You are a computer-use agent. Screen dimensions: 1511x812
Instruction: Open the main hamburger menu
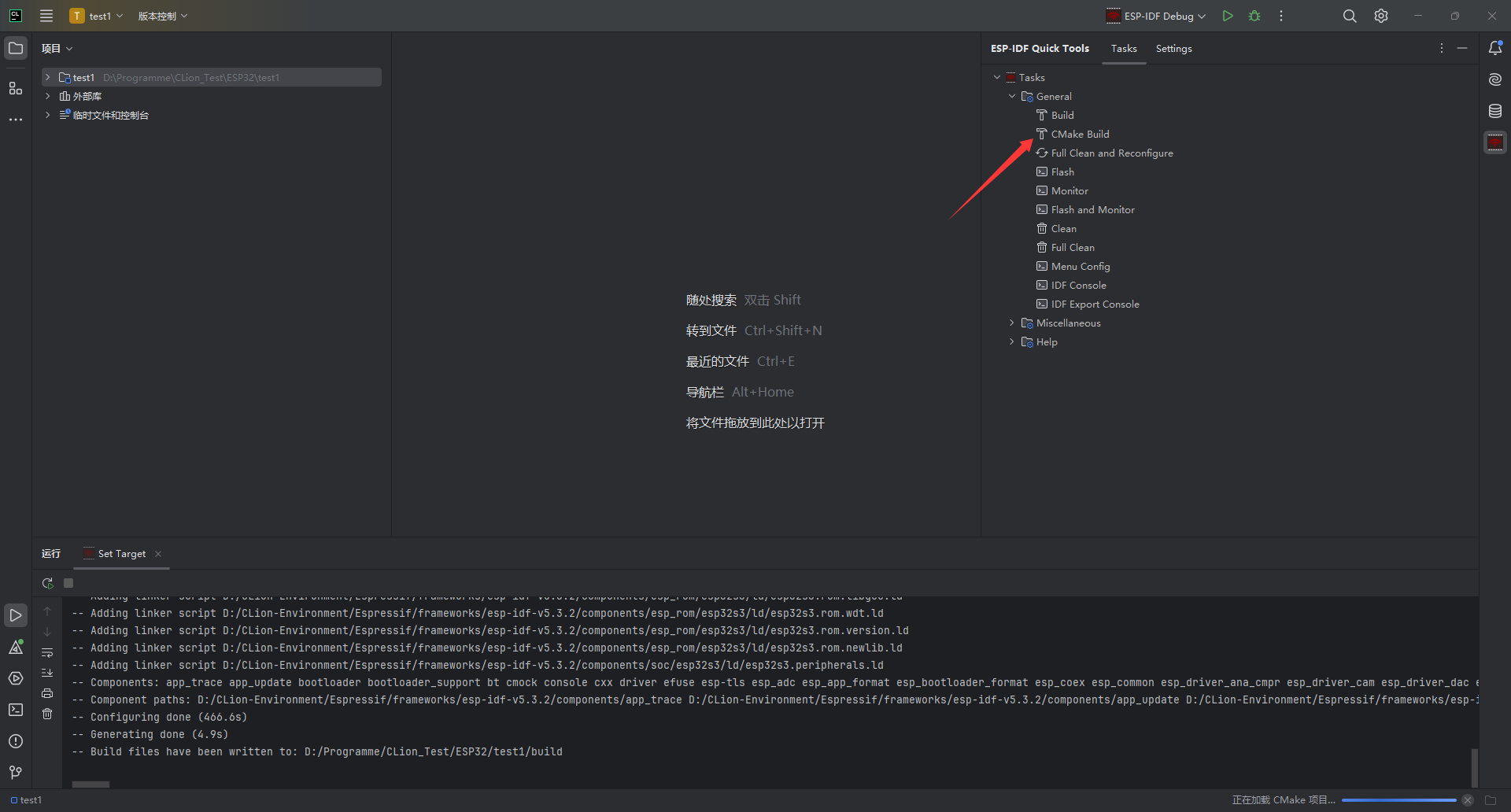click(46, 16)
